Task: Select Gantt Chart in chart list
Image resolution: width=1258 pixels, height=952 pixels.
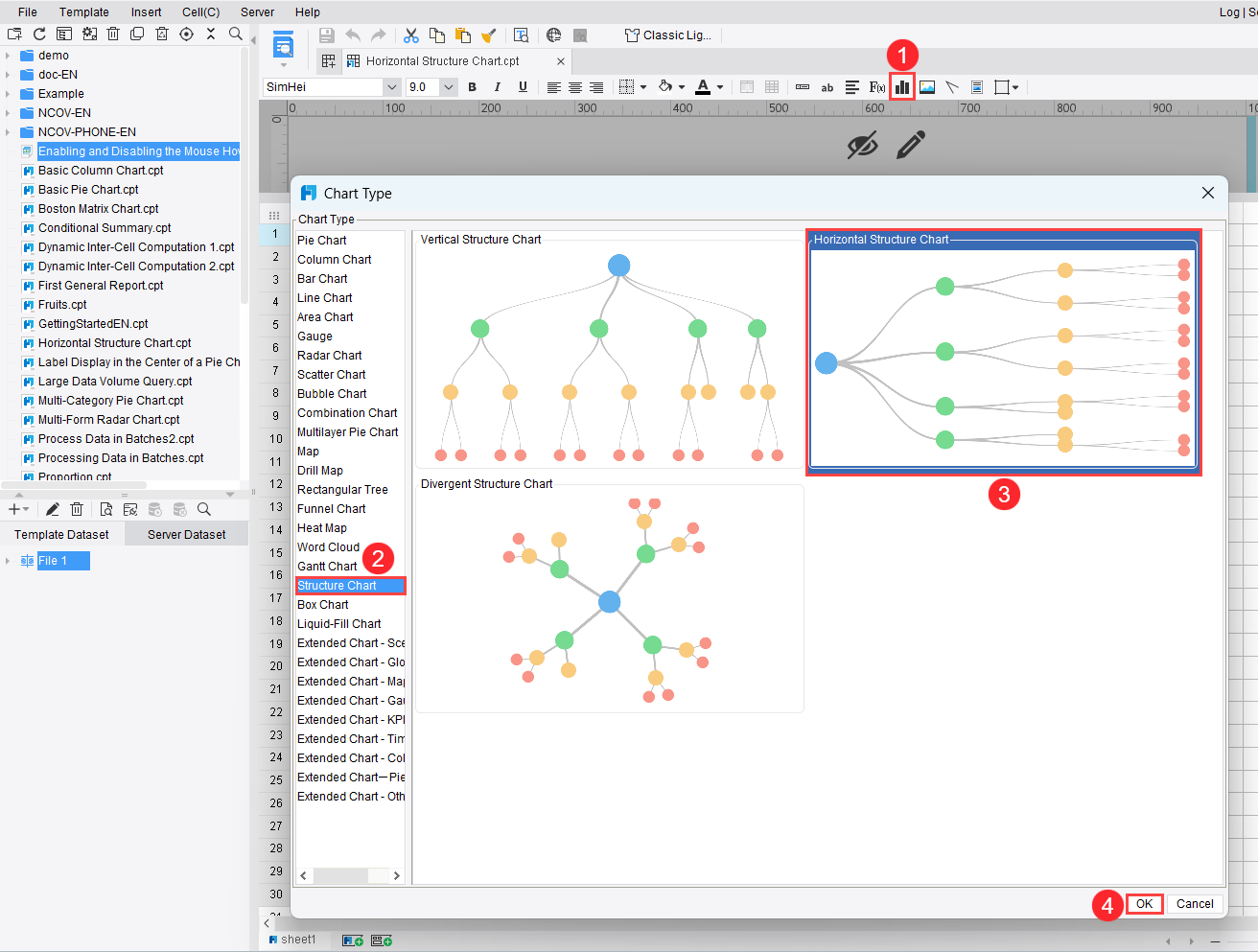Action: tap(327, 567)
